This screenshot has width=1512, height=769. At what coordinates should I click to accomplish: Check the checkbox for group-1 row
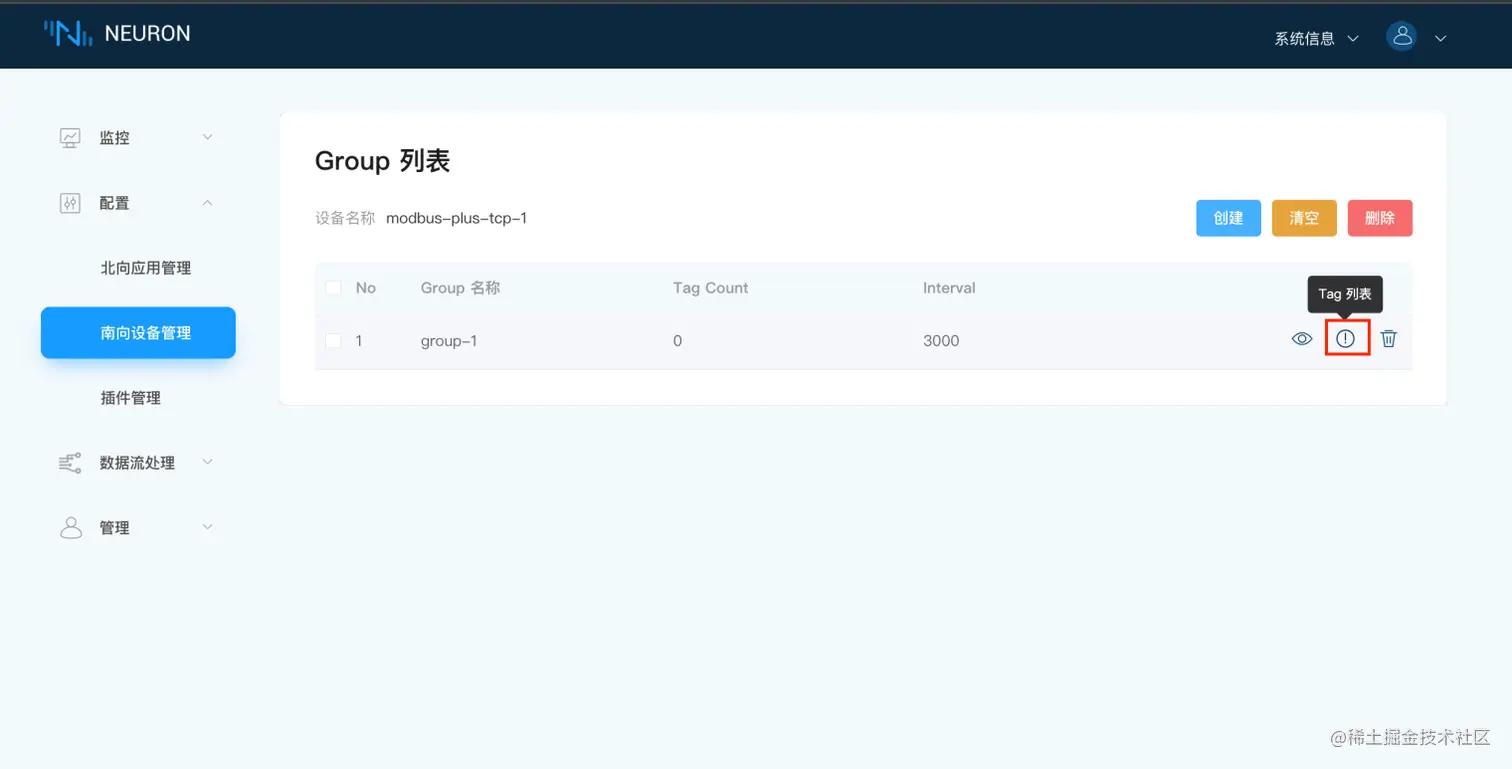coord(333,340)
